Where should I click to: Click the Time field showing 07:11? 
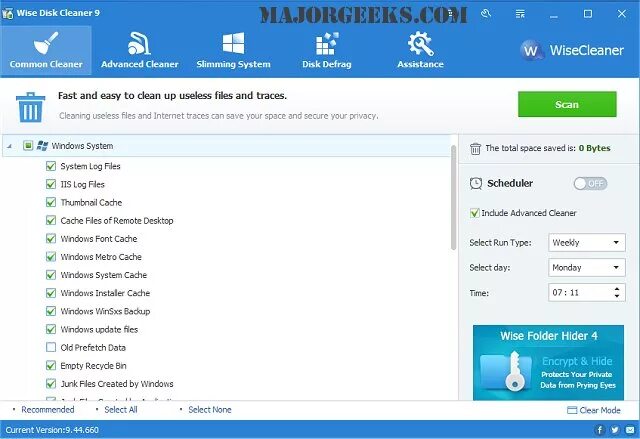click(587, 293)
